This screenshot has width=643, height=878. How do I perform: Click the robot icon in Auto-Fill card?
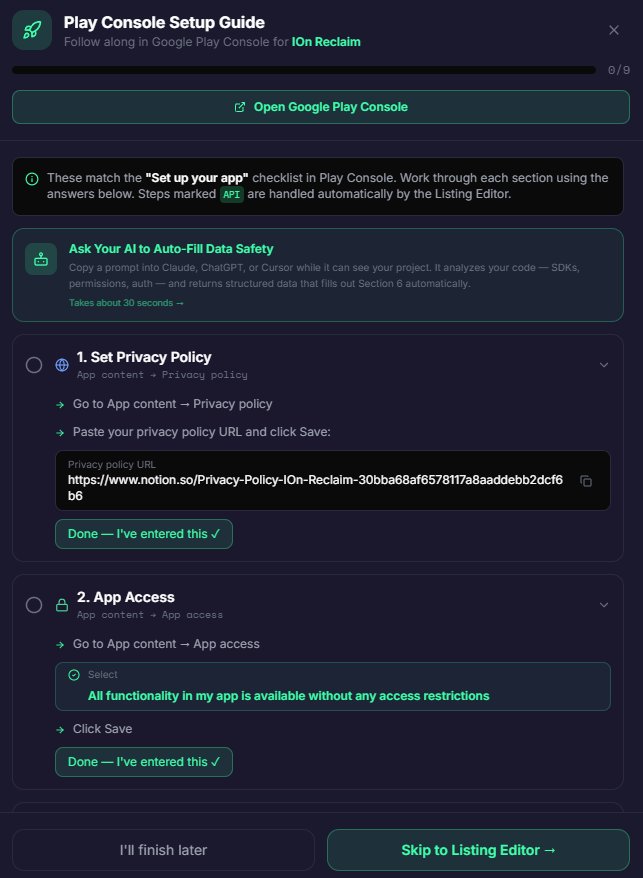[41, 259]
